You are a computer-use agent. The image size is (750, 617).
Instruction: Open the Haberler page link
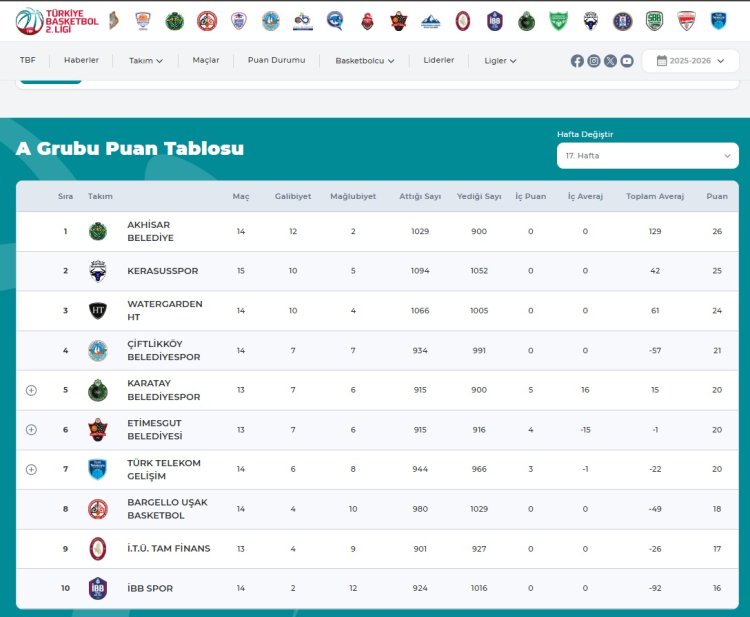81,61
